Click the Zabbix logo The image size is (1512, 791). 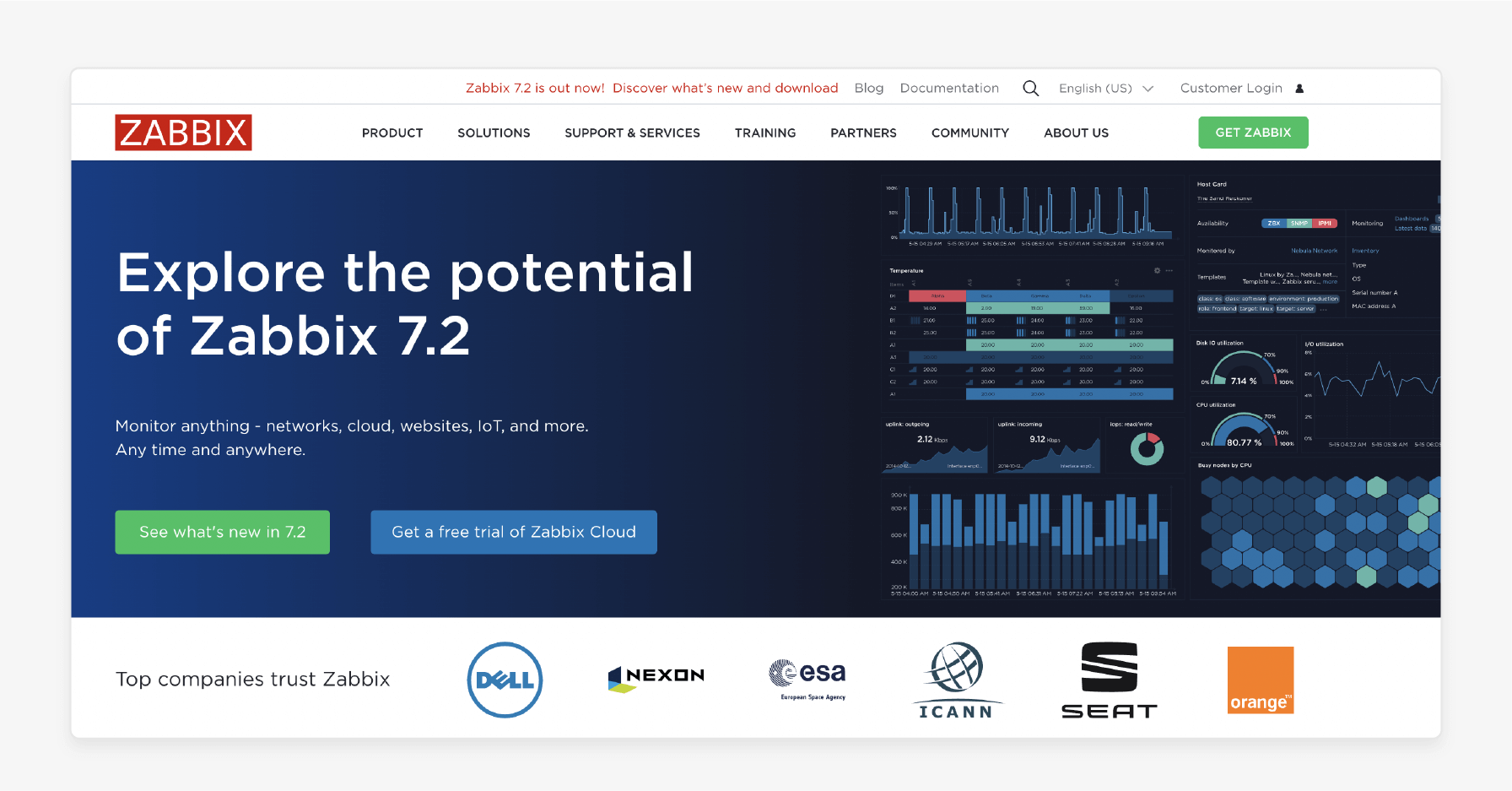[183, 133]
